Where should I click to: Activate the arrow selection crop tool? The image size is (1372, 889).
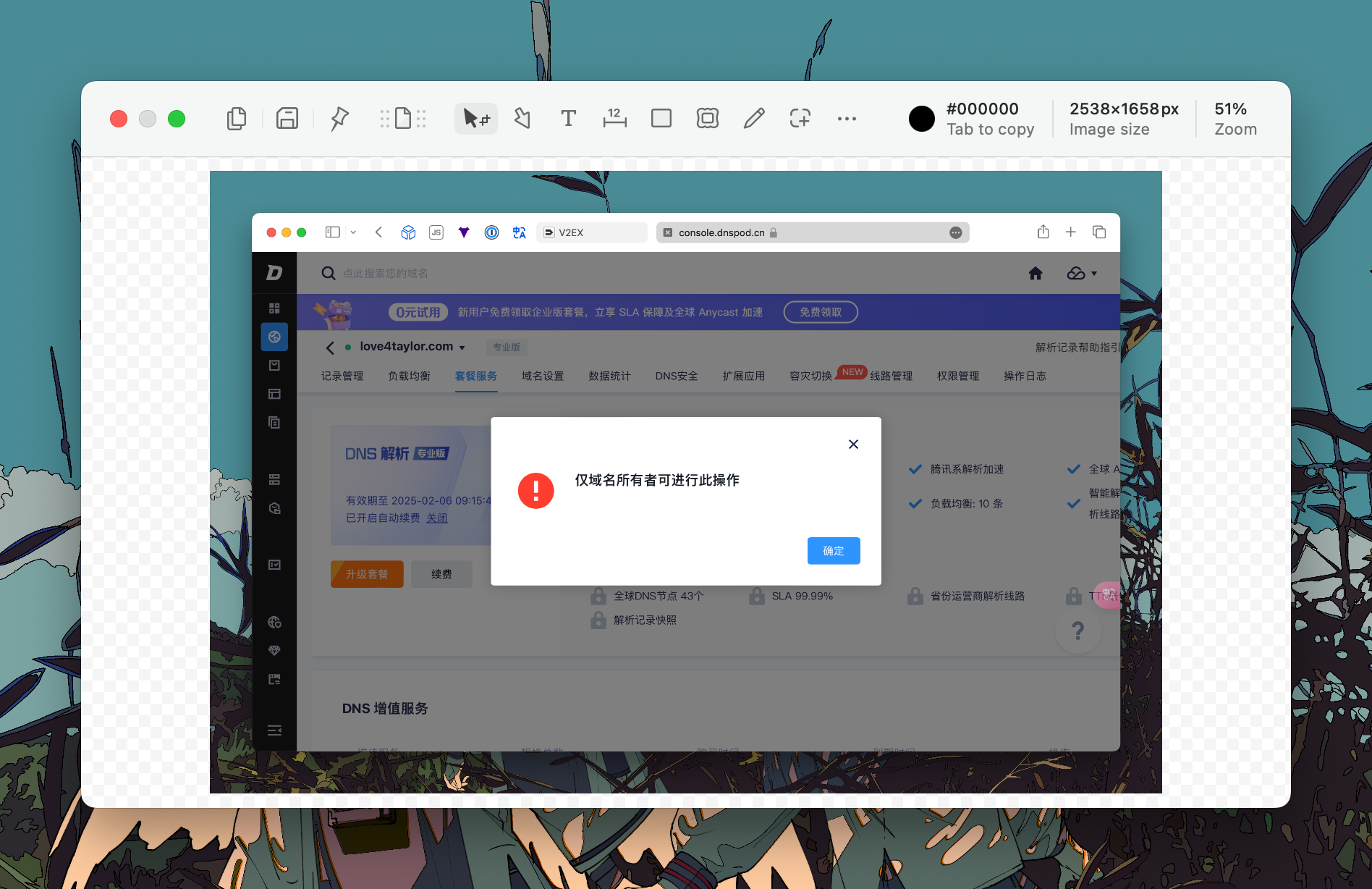(475, 119)
